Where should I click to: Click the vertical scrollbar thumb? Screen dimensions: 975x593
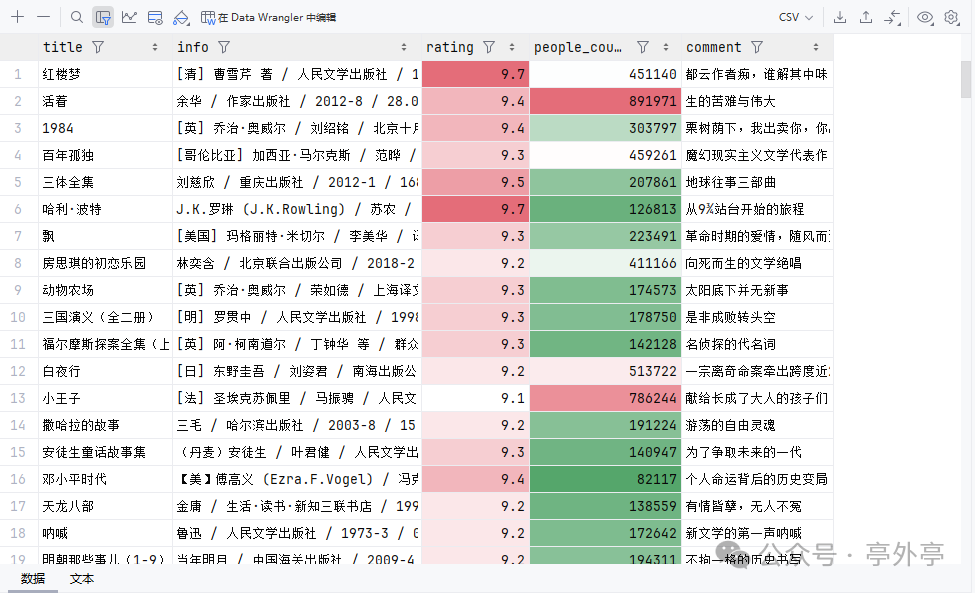[966, 80]
